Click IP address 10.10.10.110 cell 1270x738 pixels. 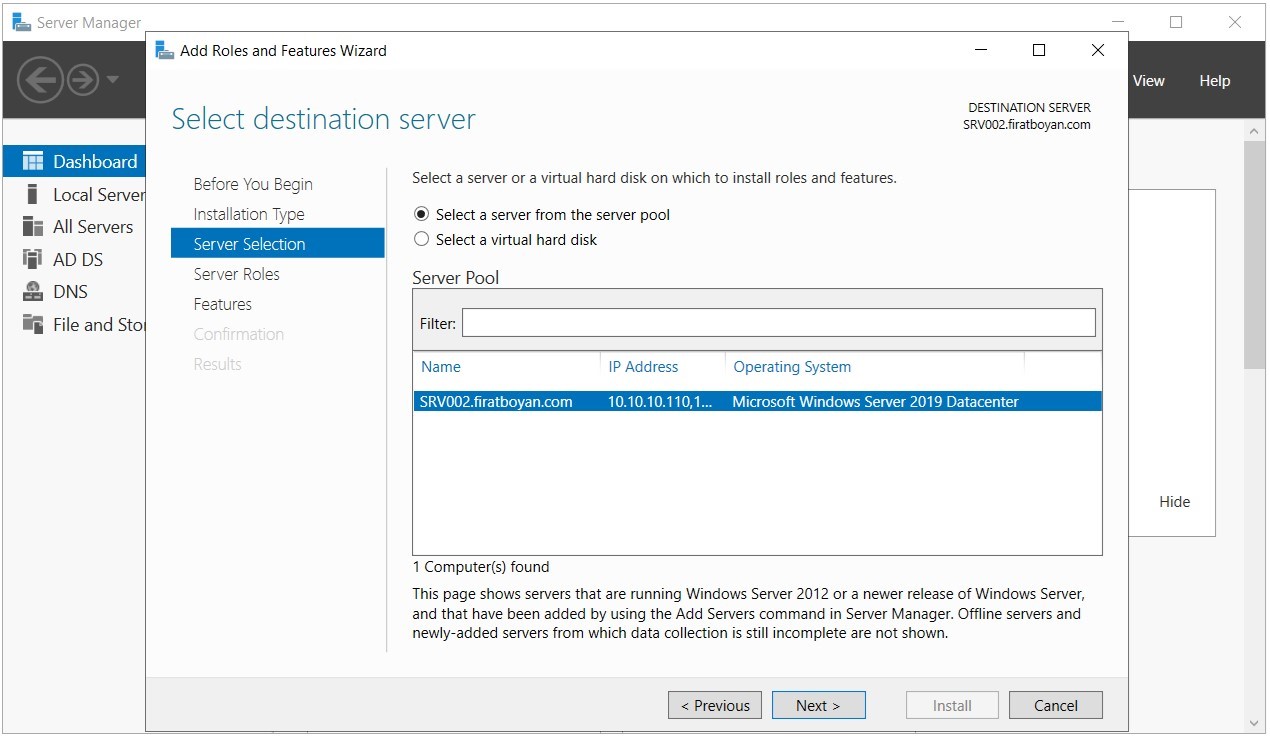tap(661, 402)
